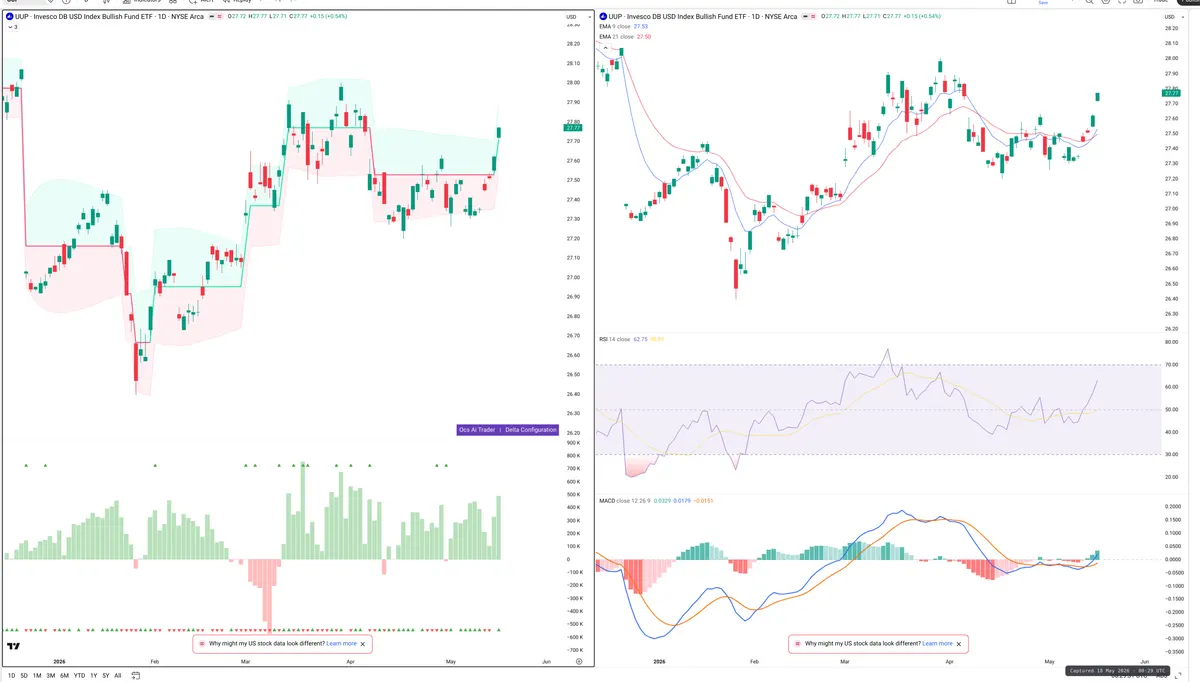Open the left chart time axis settings icon
The height and width of the screenshot is (682, 1200).
pos(578,661)
